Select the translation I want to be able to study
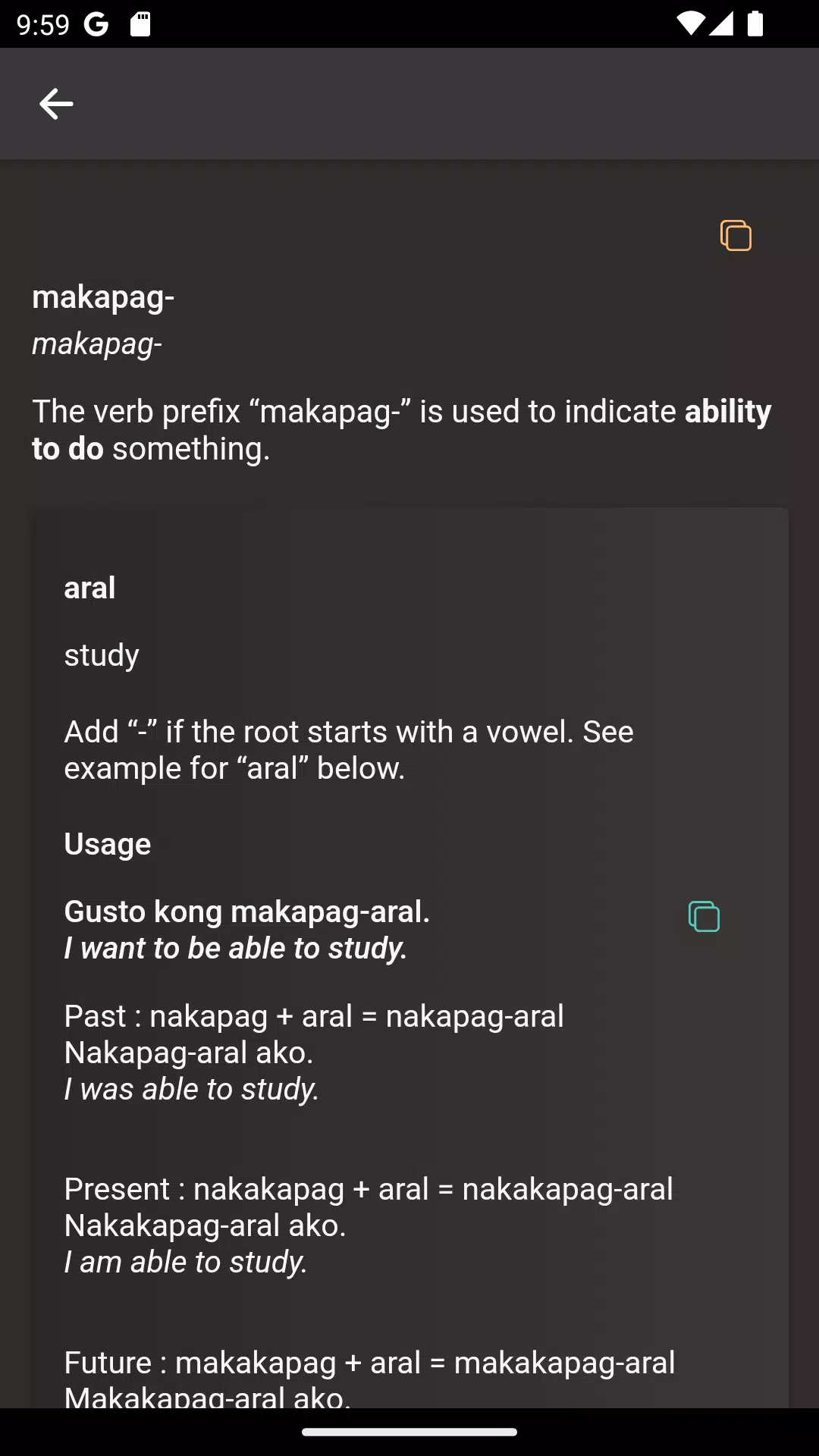 click(x=236, y=947)
